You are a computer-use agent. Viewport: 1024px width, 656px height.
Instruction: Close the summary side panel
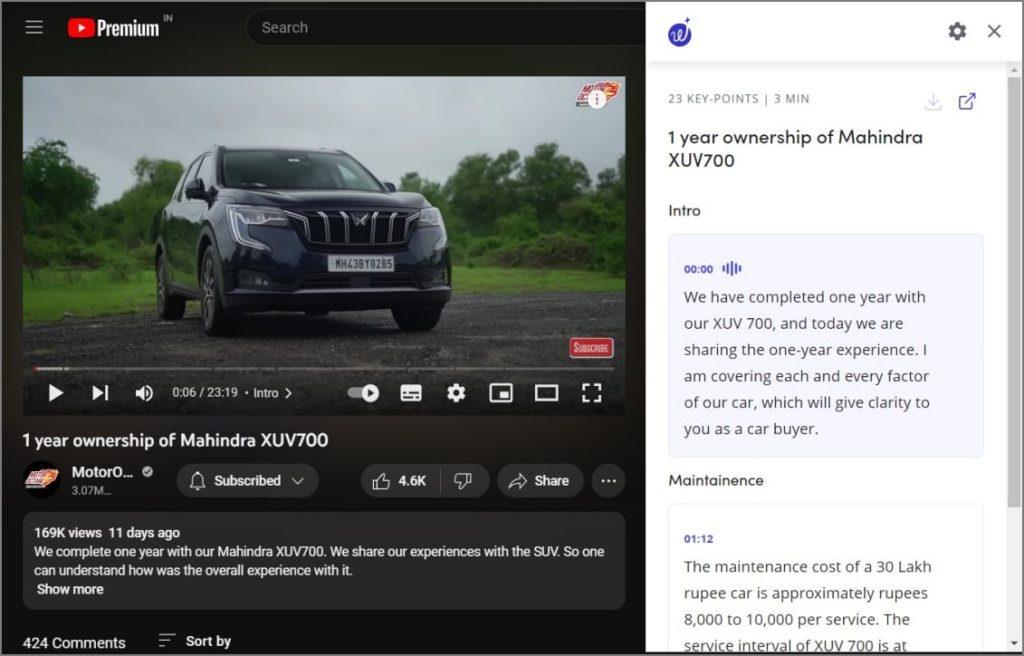[994, 31]
